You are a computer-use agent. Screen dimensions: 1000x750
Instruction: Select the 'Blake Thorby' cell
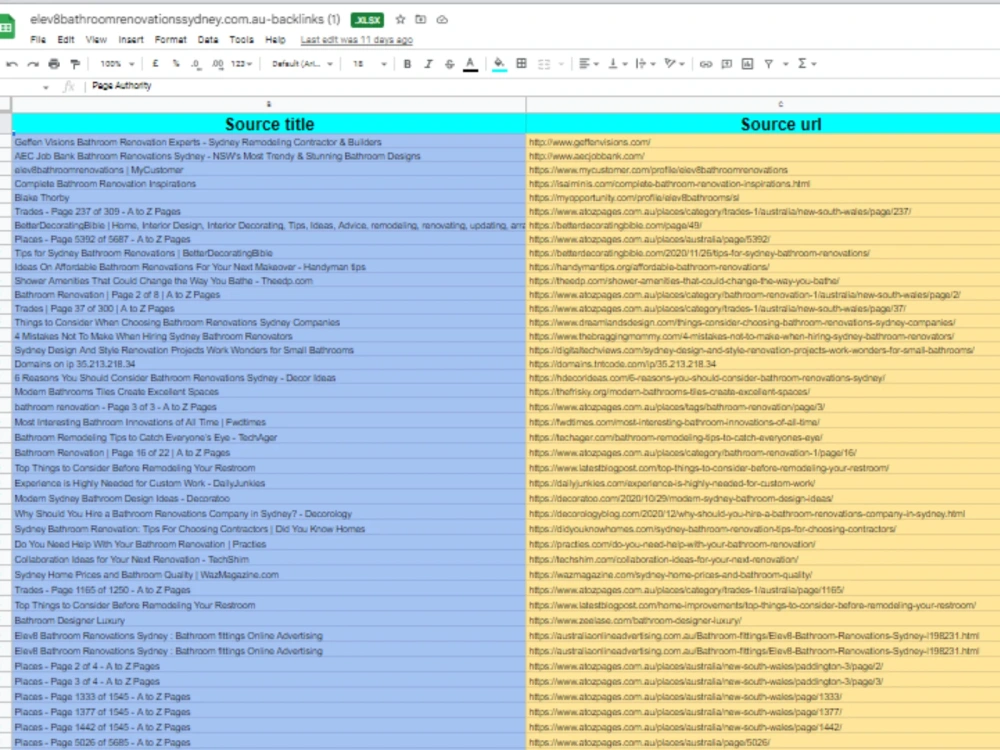pos(268,198)
